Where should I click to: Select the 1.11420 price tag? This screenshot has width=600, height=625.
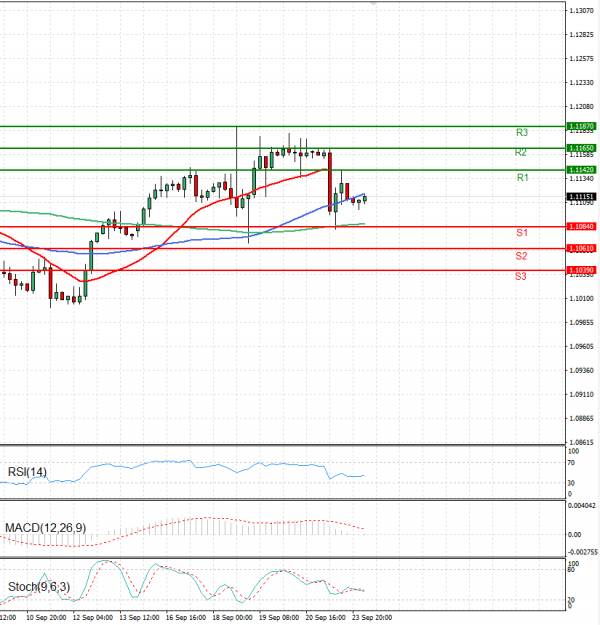pyautogui.click(x=582, y=170)
